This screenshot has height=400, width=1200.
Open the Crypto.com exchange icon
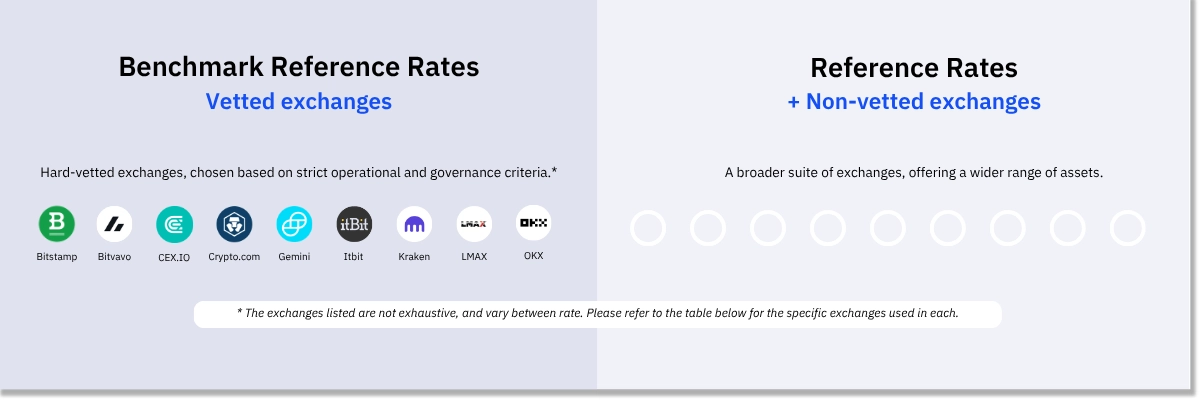click(x=235, y=225)
